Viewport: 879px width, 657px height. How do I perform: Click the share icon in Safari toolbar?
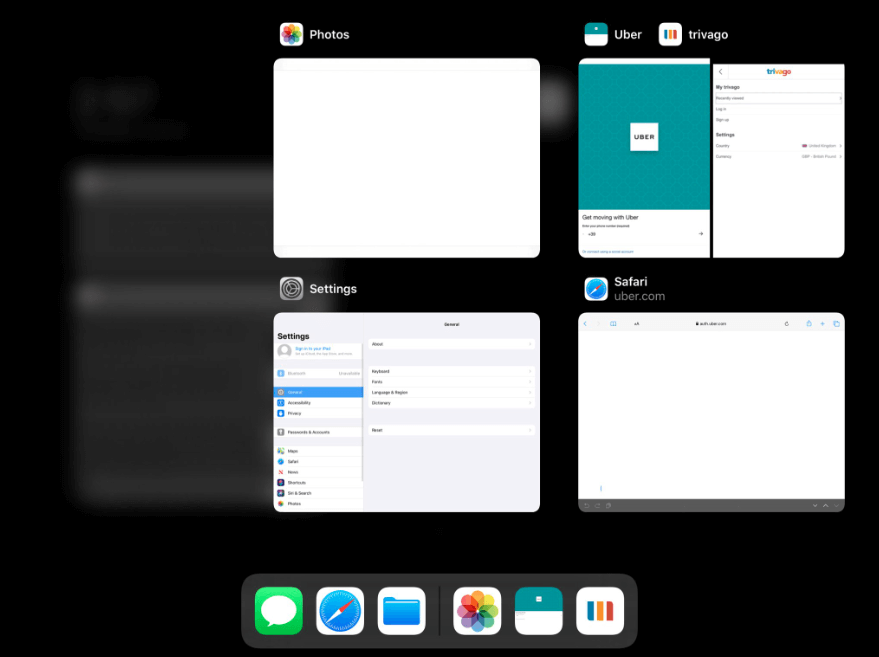(x=809, y=323)
